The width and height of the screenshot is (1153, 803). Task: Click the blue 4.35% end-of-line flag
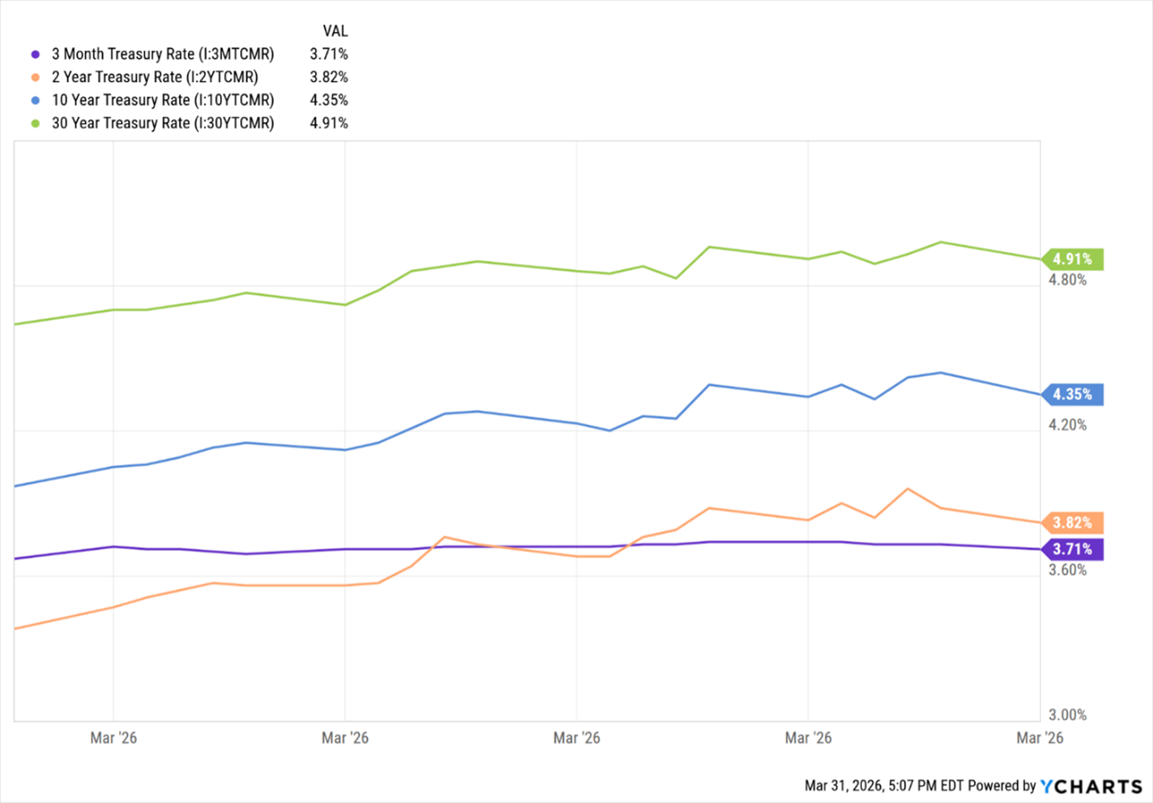(x=1073, y=394)
